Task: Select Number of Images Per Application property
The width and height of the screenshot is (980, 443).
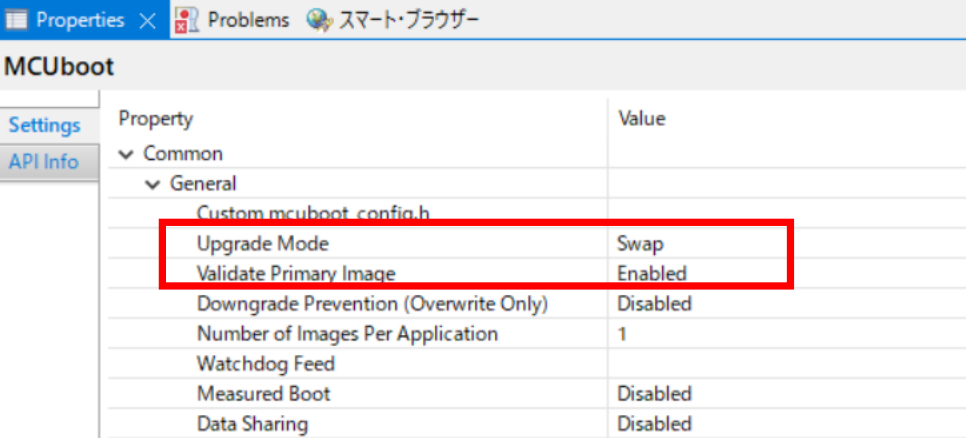Action: point(348,334)
